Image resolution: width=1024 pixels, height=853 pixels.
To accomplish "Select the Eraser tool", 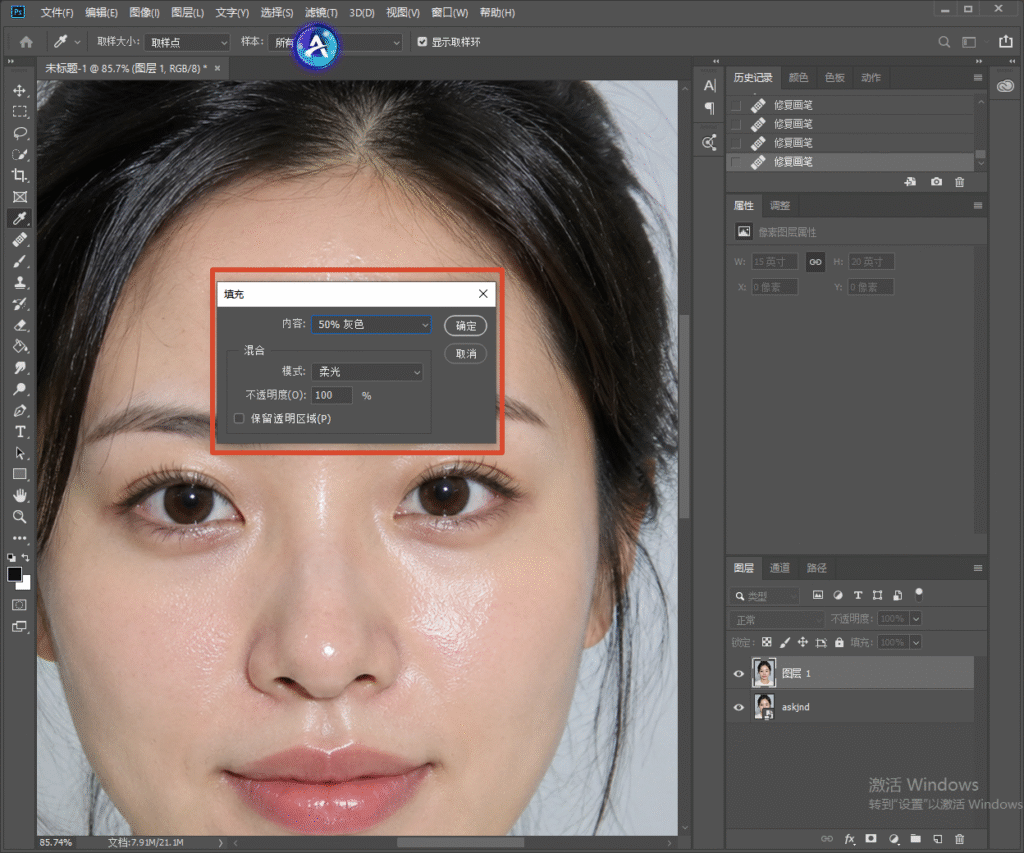I will (20, 325).
